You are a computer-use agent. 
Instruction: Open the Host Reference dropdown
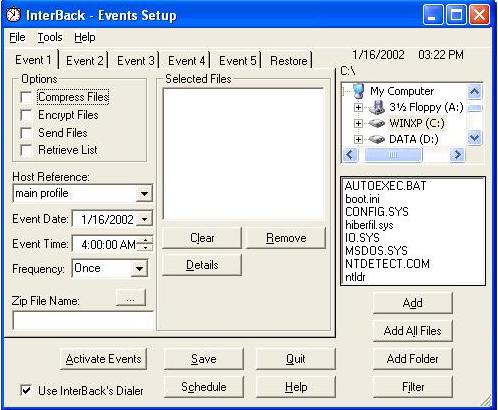144,194
